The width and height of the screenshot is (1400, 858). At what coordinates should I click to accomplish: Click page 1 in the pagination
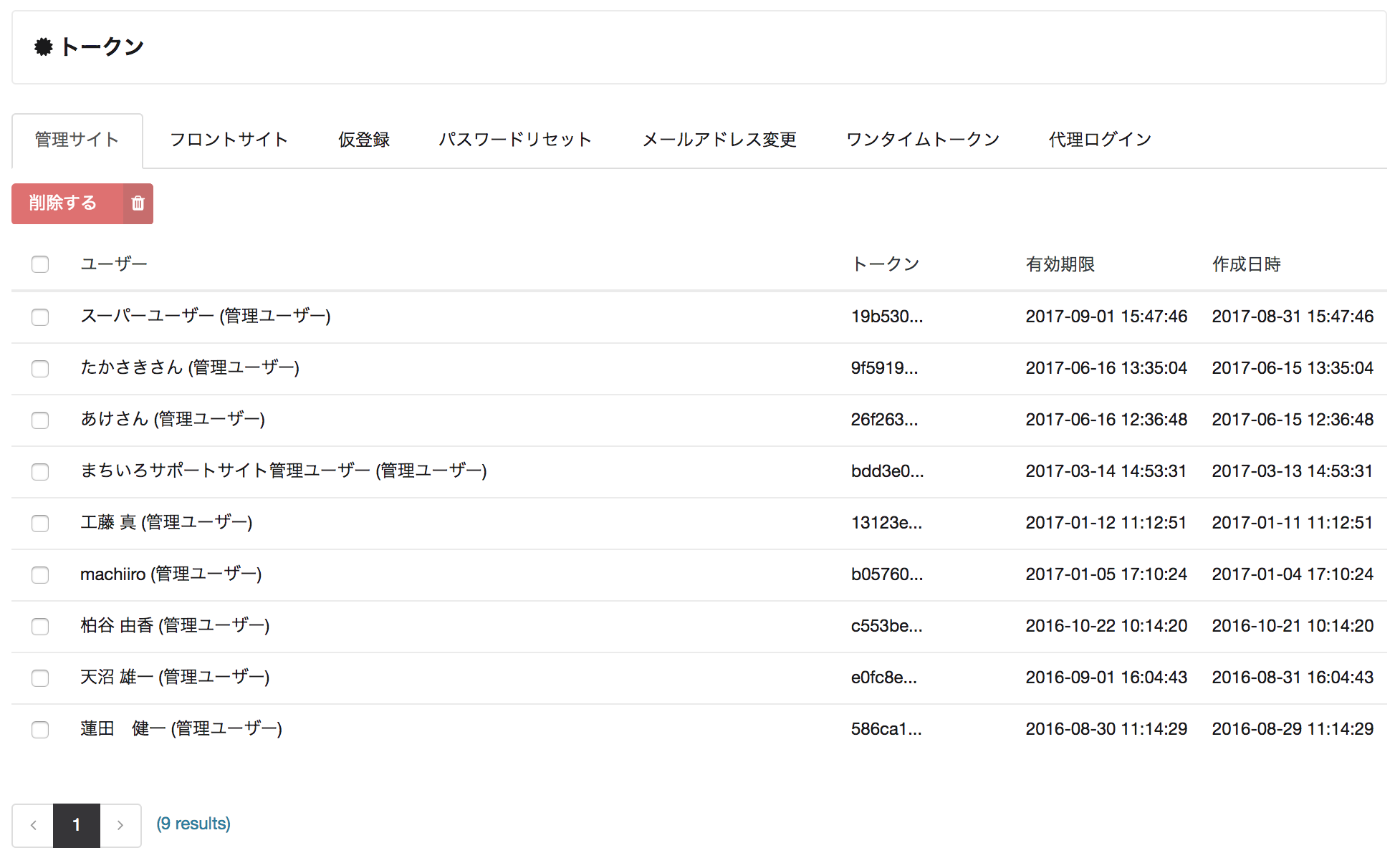(77, 825)
